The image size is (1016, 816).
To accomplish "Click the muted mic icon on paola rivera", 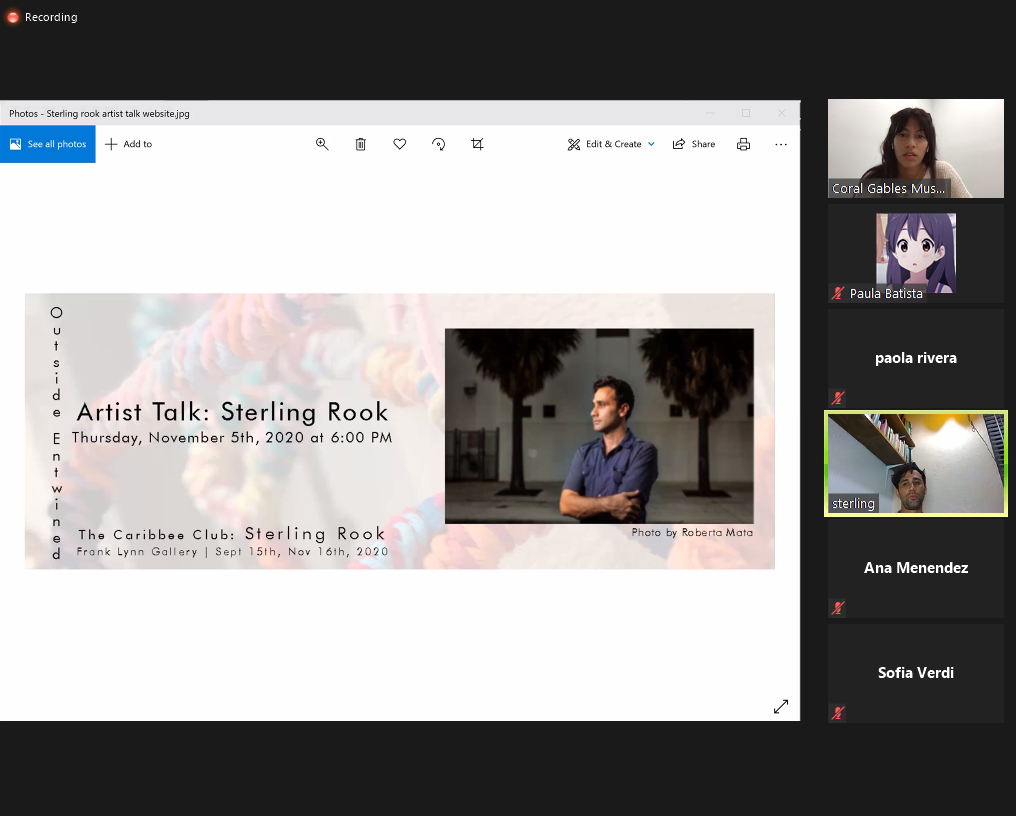I will (x=838, y=397).
